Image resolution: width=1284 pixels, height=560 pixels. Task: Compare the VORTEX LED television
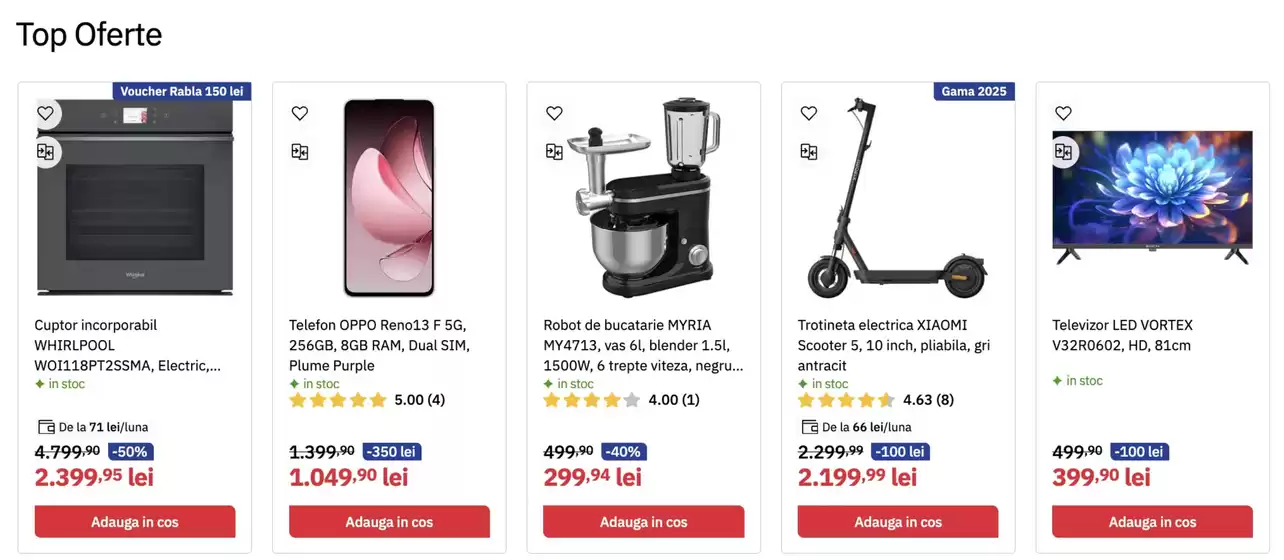(x=1063, y=152)
